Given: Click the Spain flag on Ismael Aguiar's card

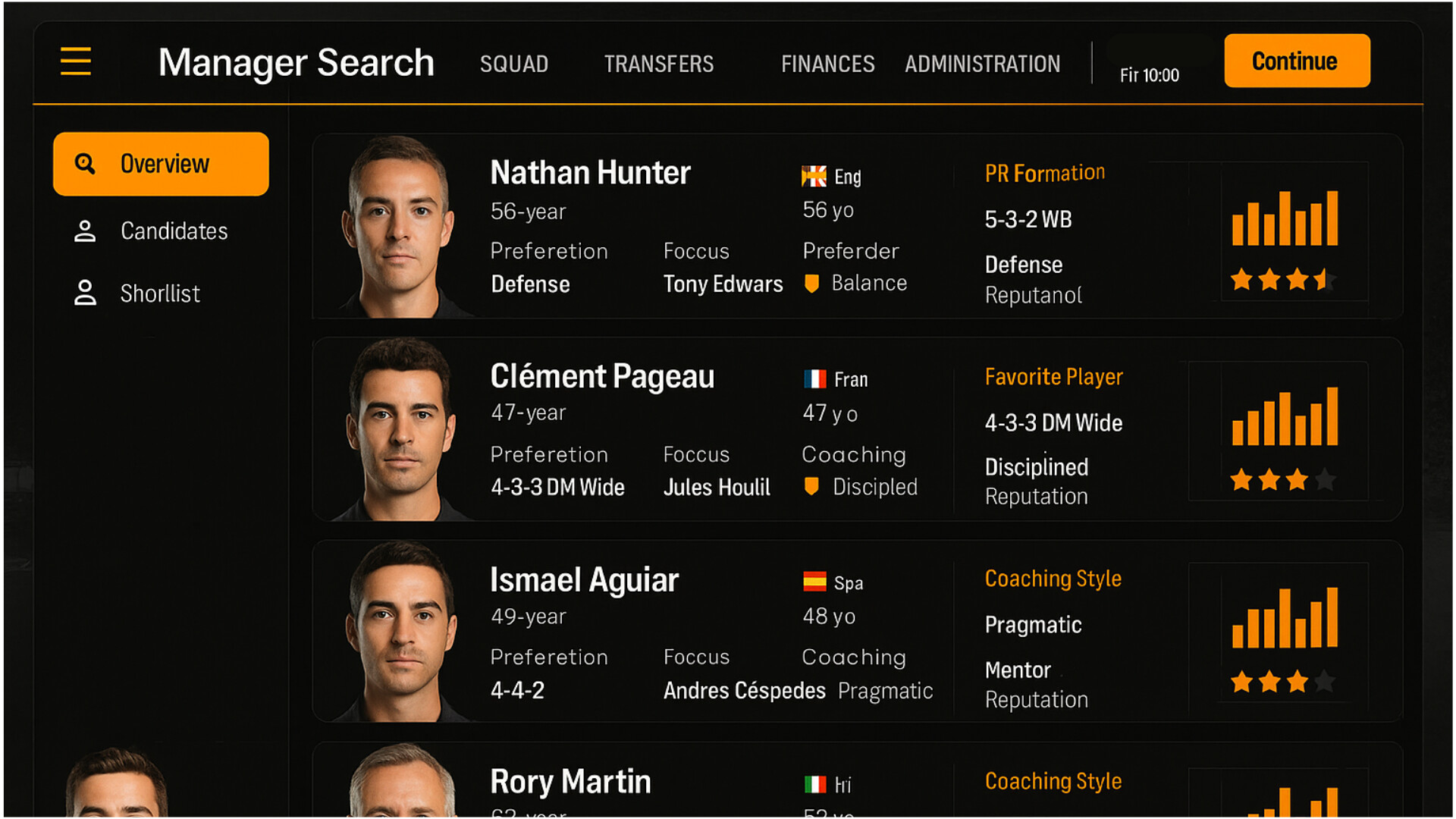Looking at the screenshot, I should tap(813, 582).
